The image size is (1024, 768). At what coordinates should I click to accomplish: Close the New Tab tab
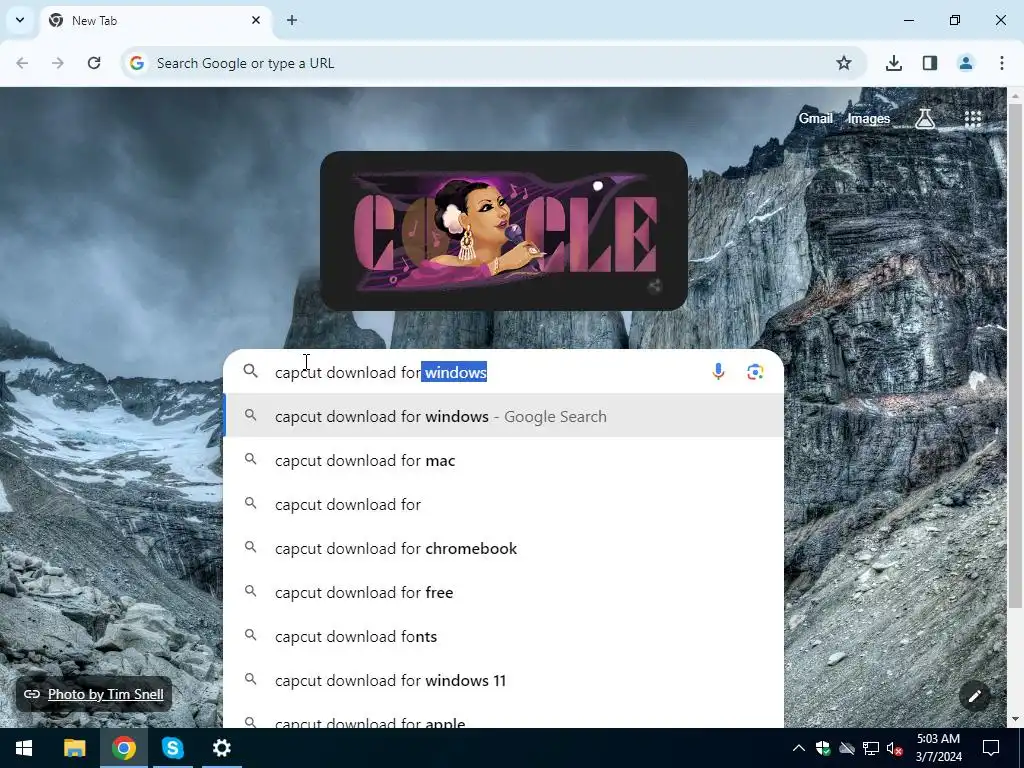256,20
